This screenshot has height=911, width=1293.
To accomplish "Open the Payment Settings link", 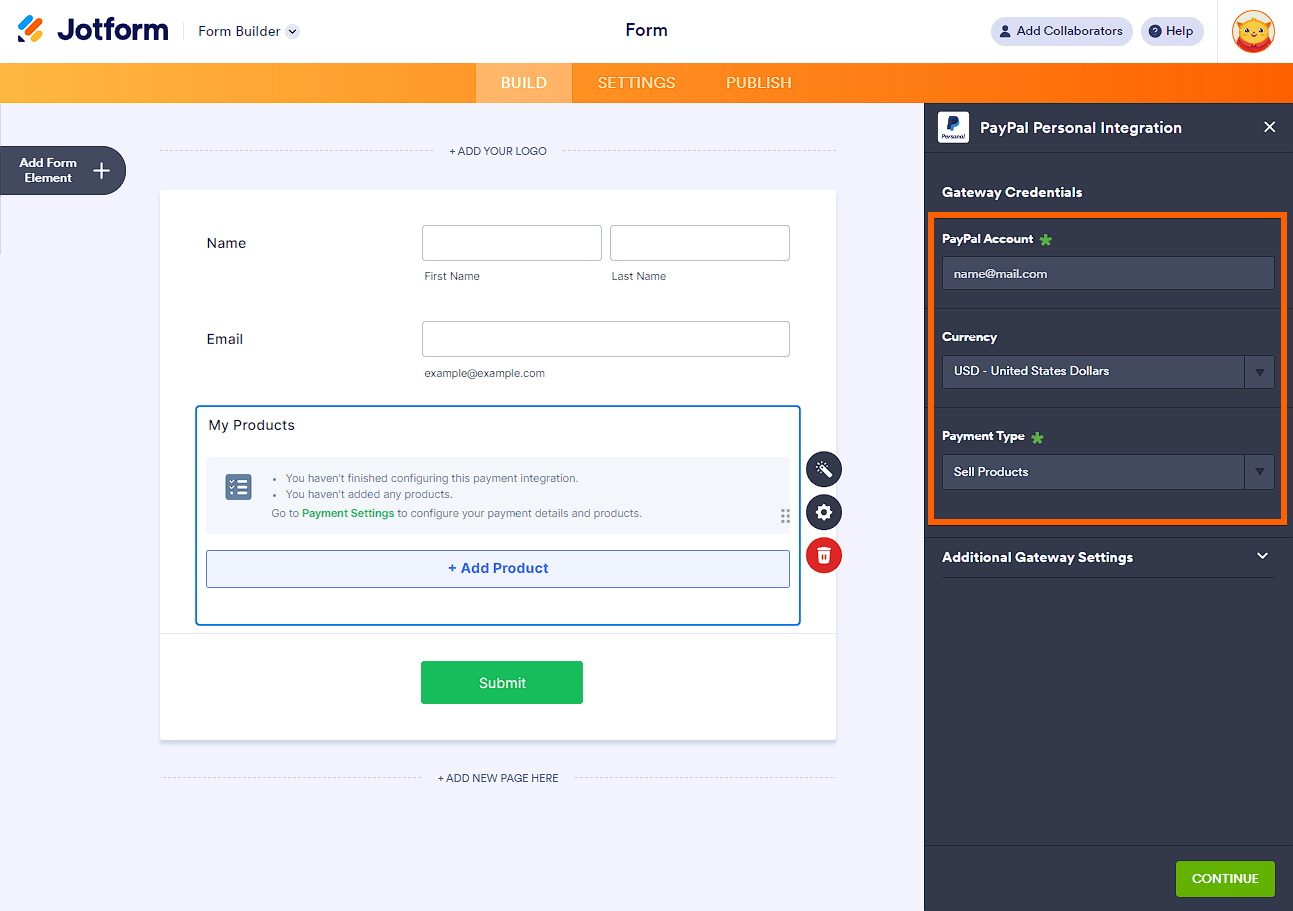I will (x=348, y=513).
